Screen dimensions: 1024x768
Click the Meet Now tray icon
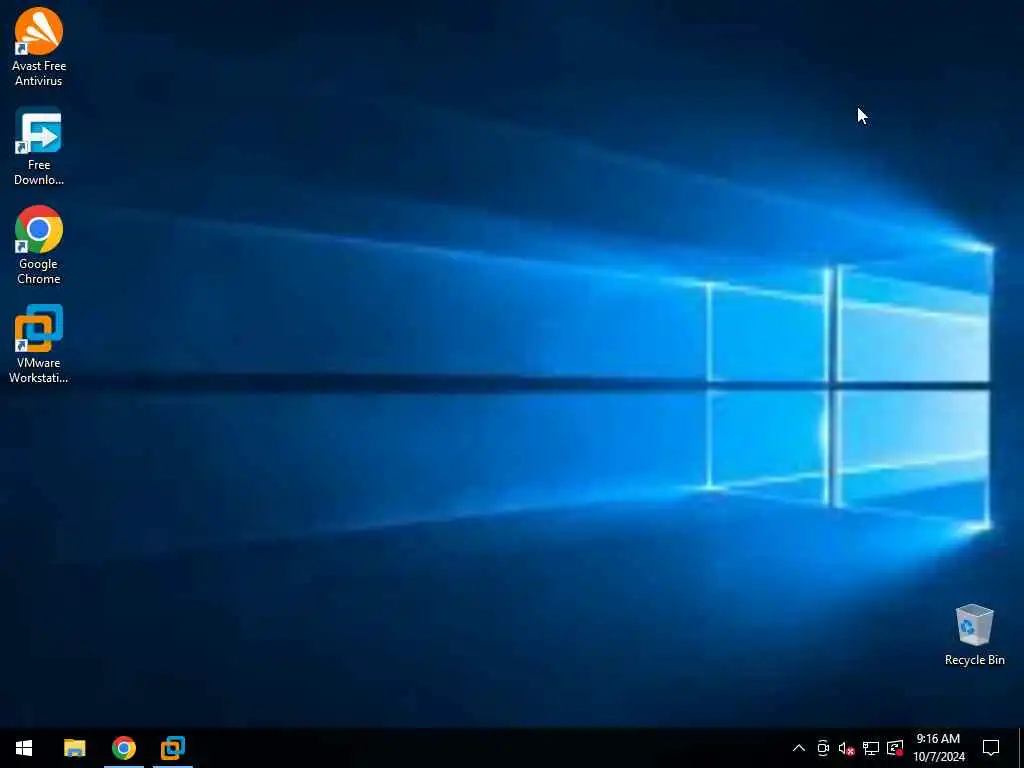point(823,748)
